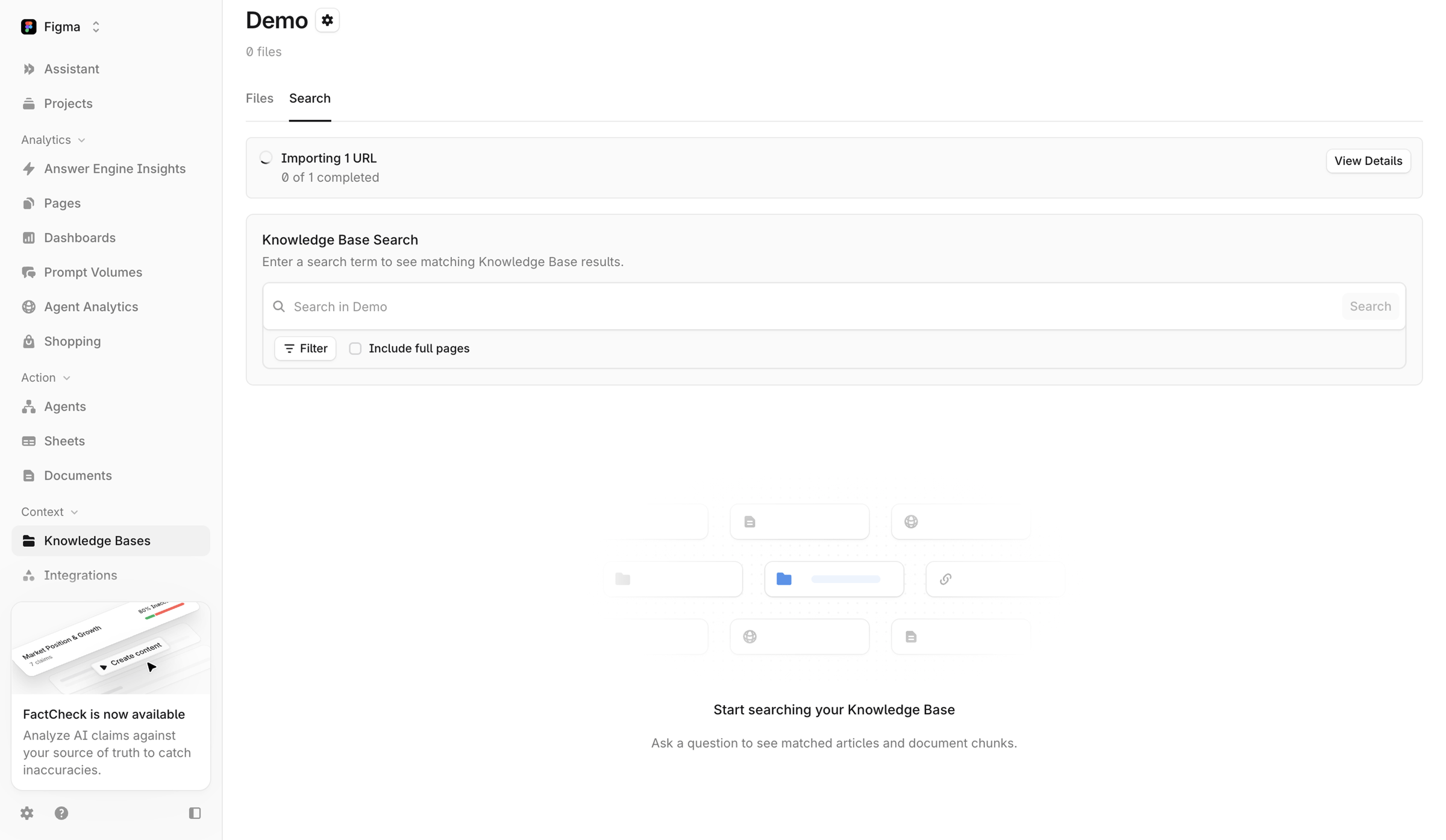Image resolution: width=1446 pixels, height=840 pixels.
Task: Click View Details for URL import
Action: [x=1368, y=161]
